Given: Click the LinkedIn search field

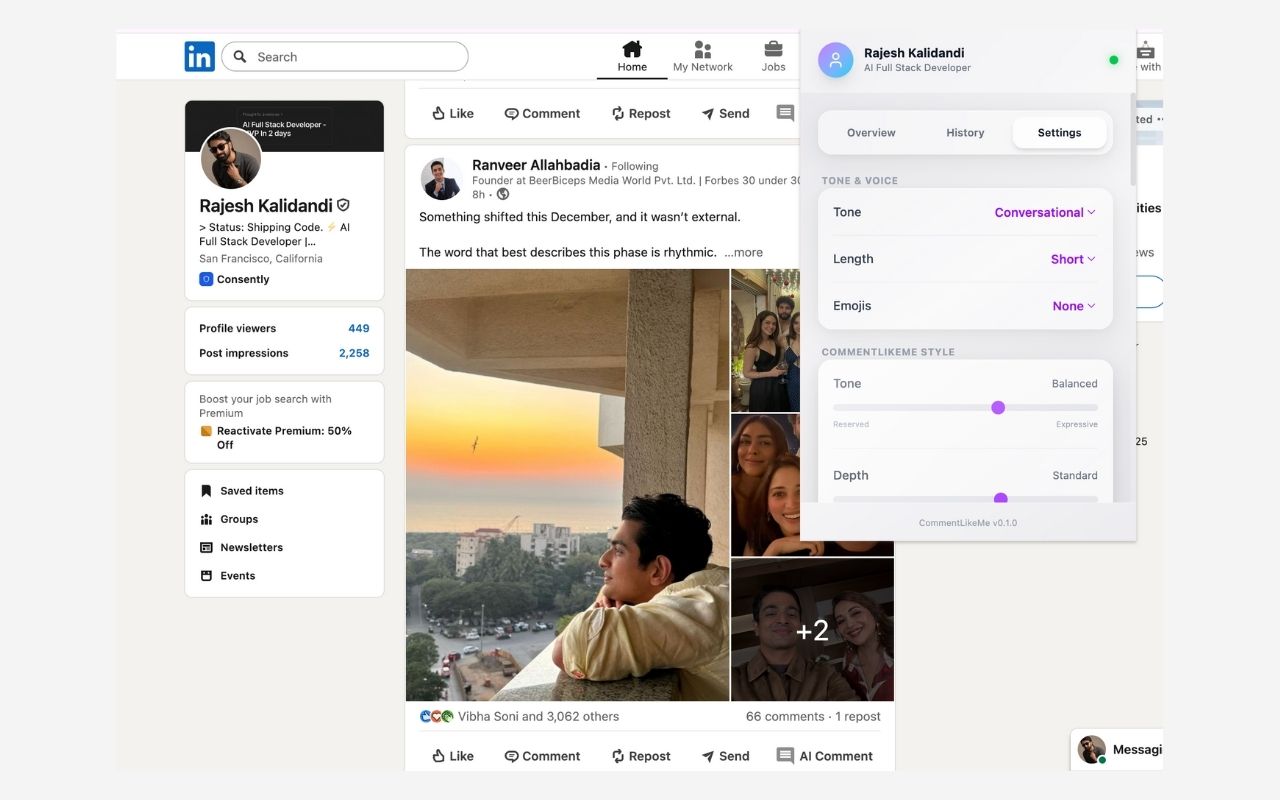Looking at the screenshot, I should click(345, 57).
